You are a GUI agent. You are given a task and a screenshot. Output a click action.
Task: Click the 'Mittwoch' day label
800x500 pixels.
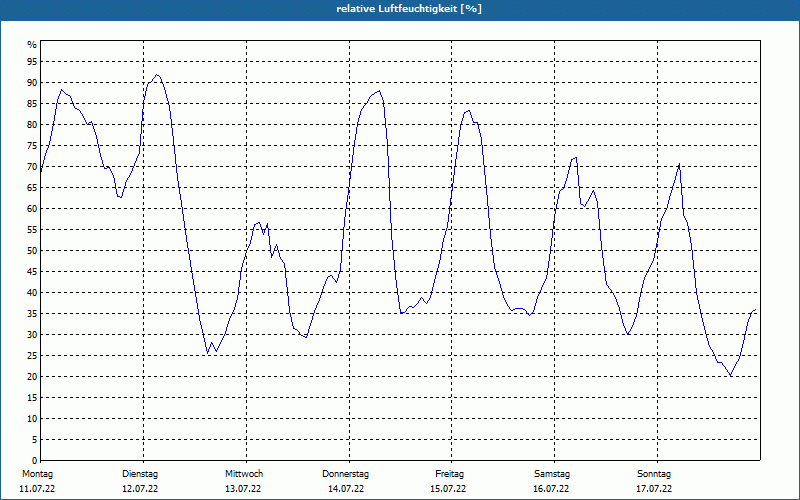click(244, 474)
